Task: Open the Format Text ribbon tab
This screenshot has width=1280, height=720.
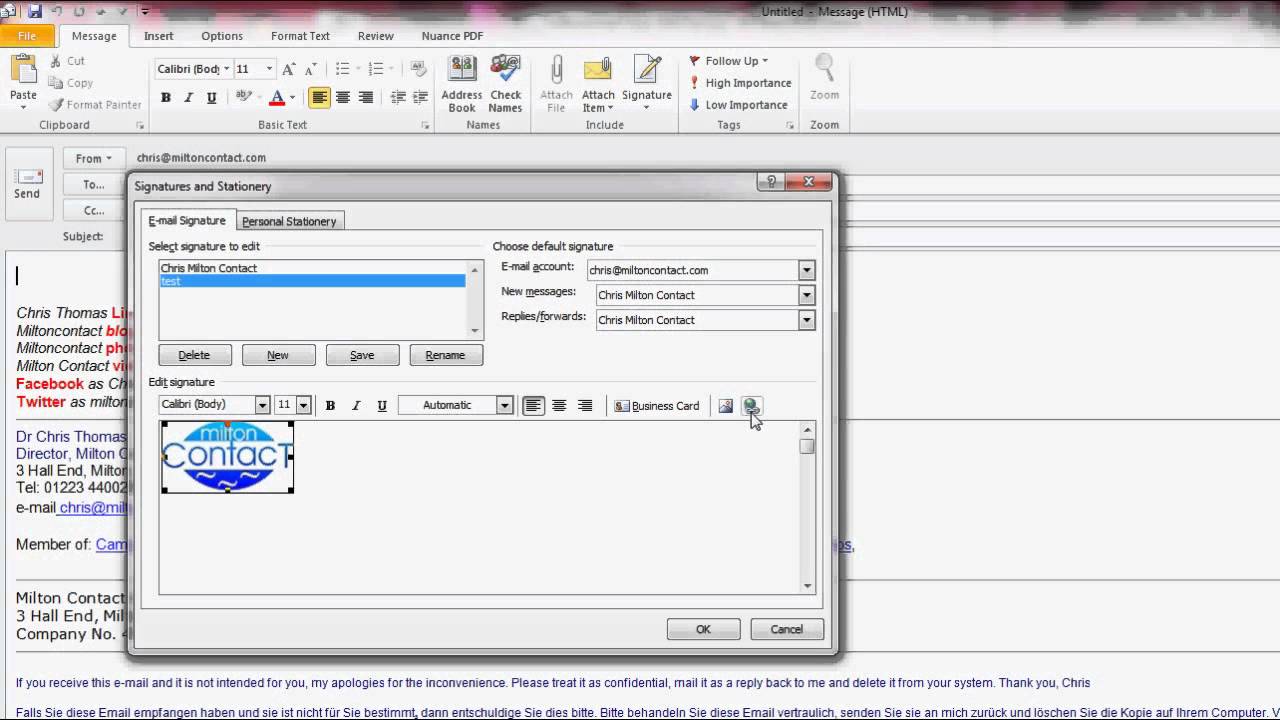Action: point(300,36)
